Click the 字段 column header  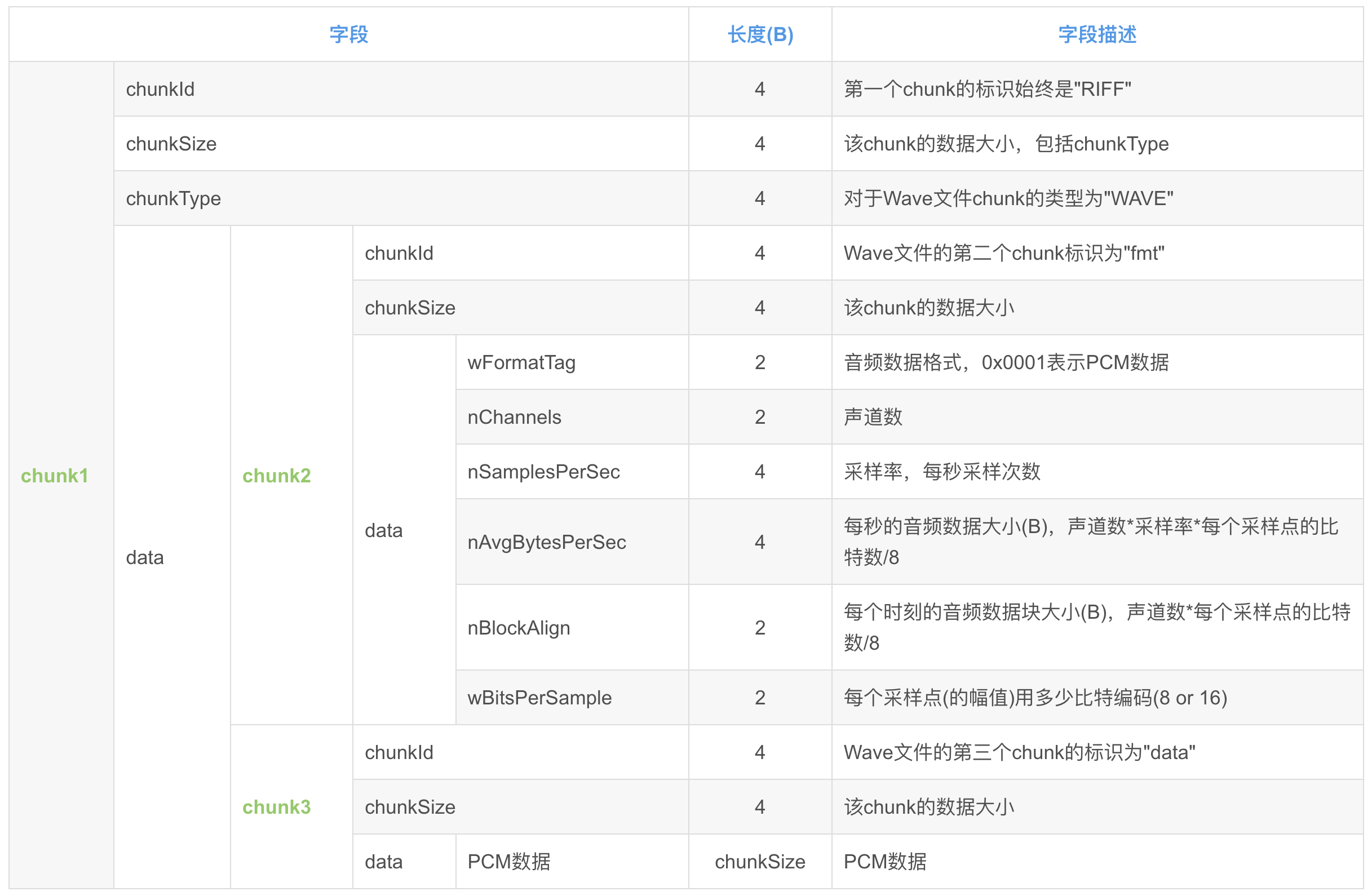pyautogui.click(x=348, y=34)
